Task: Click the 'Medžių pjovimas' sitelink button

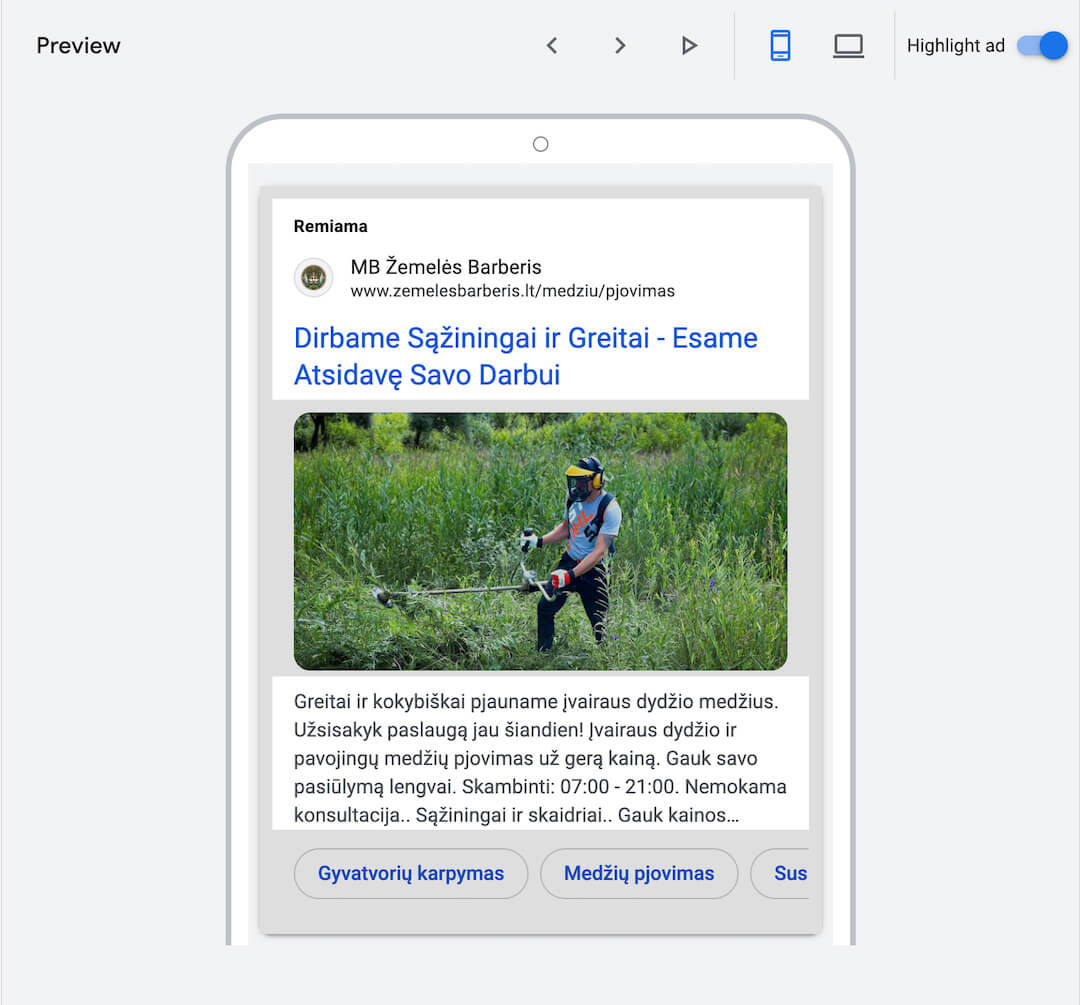Action: (x=639, y=873)
